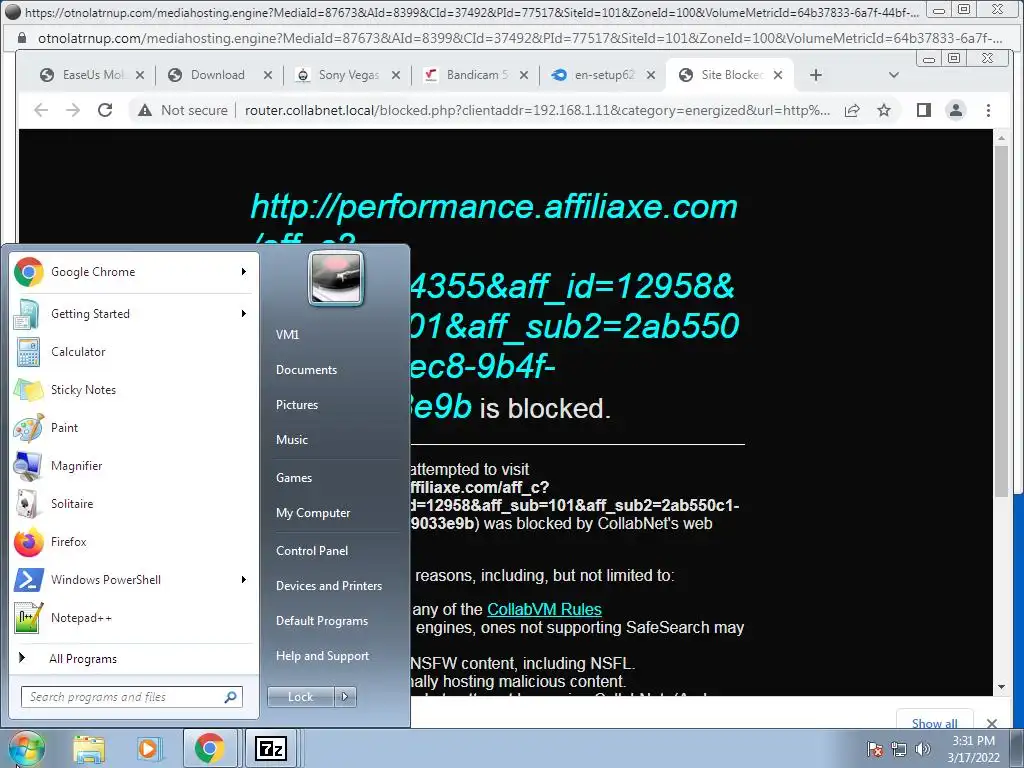Click the page vertical scrollbar thumb

tap(1001, 321)
